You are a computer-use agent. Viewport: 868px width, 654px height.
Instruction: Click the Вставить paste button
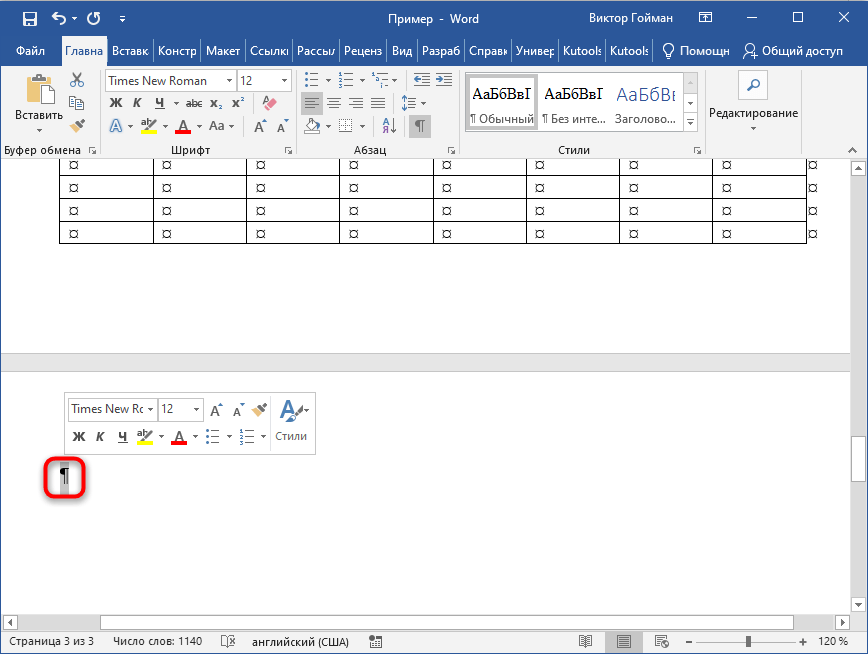click(39, 96)
